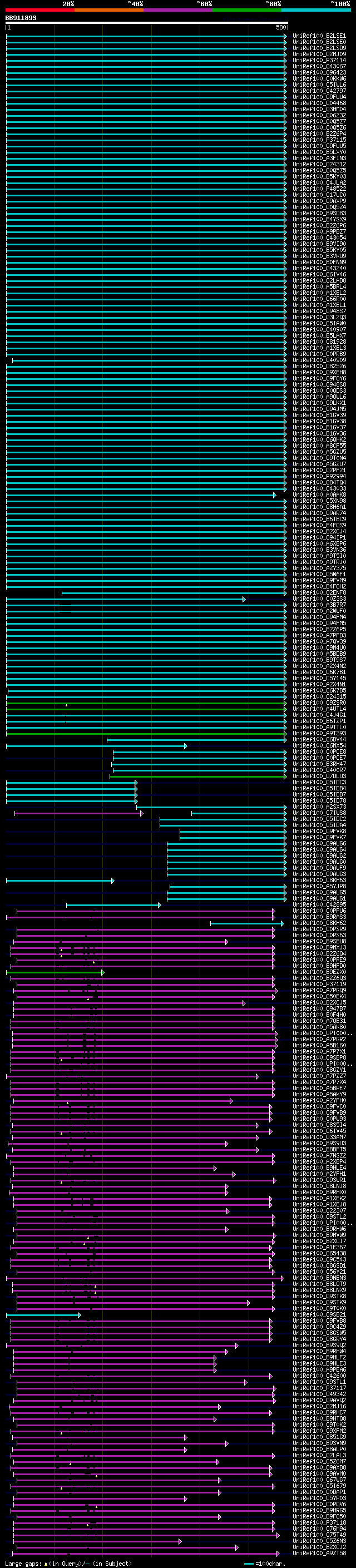Select hit UniRef100_Q2ENF8
356x1568 pixels.
319,593
